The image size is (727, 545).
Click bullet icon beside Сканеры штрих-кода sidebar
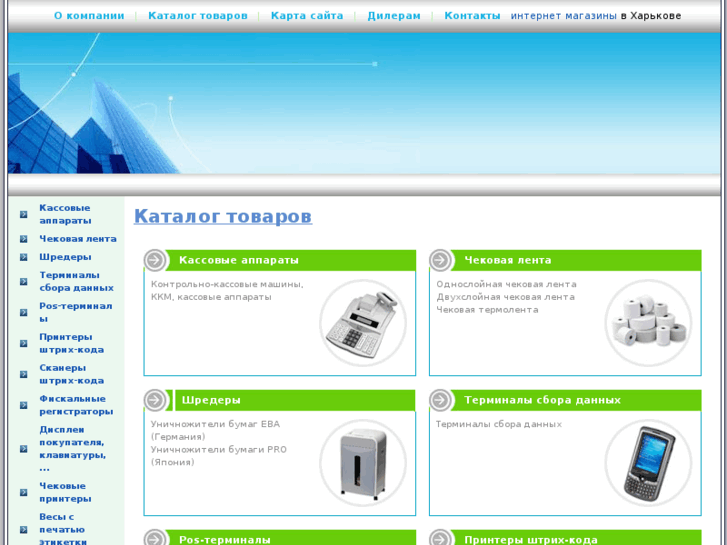tap(24, 374)
